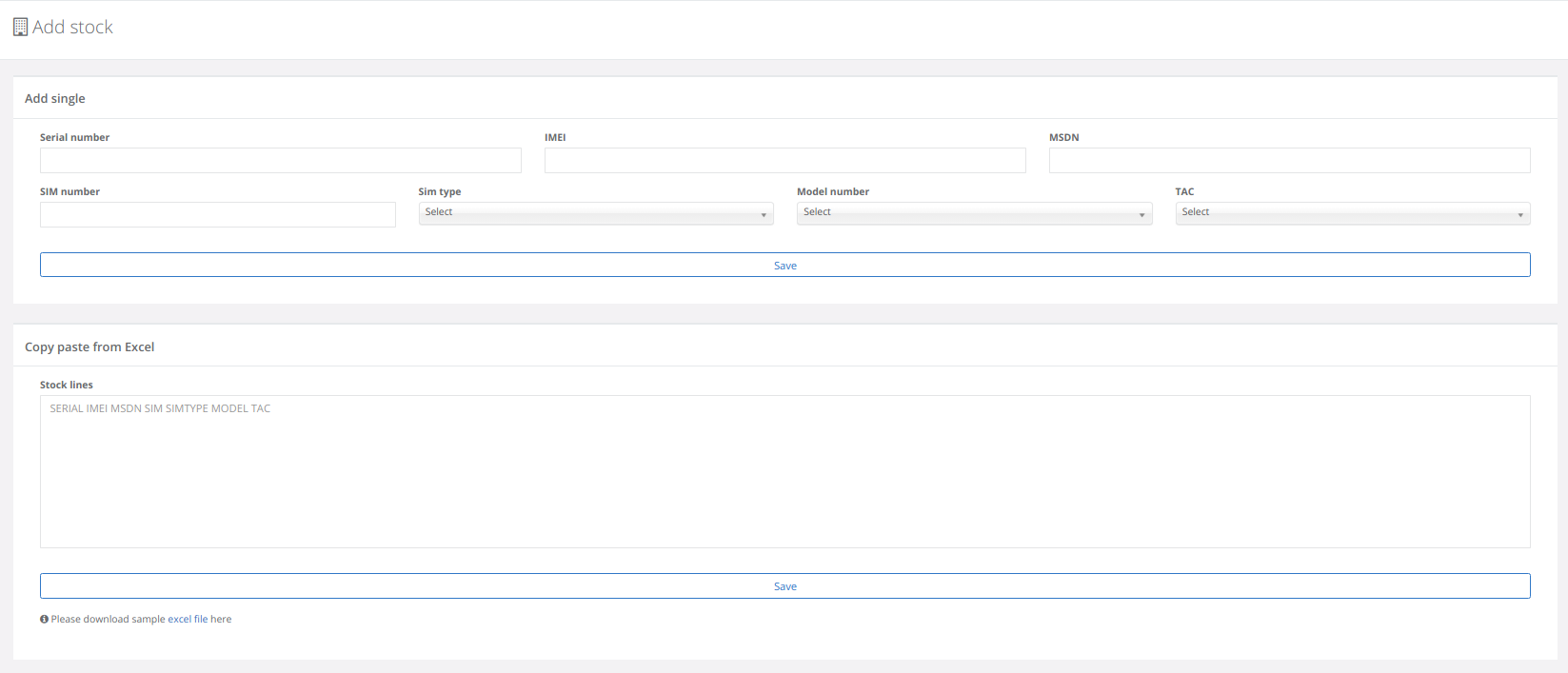Select the MSDN input box
Viewport: 1568px width, 673px height.
1289,160
